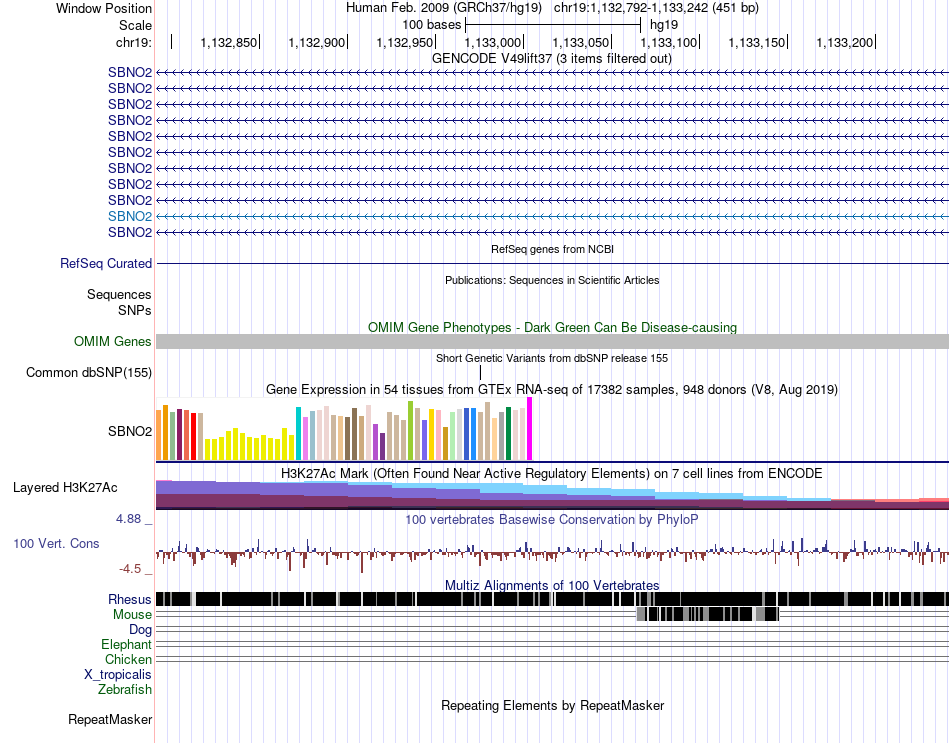Click the GTEx Gene Expression track title
The height and width of the screenshot is (743, 950).
[552, 390]
